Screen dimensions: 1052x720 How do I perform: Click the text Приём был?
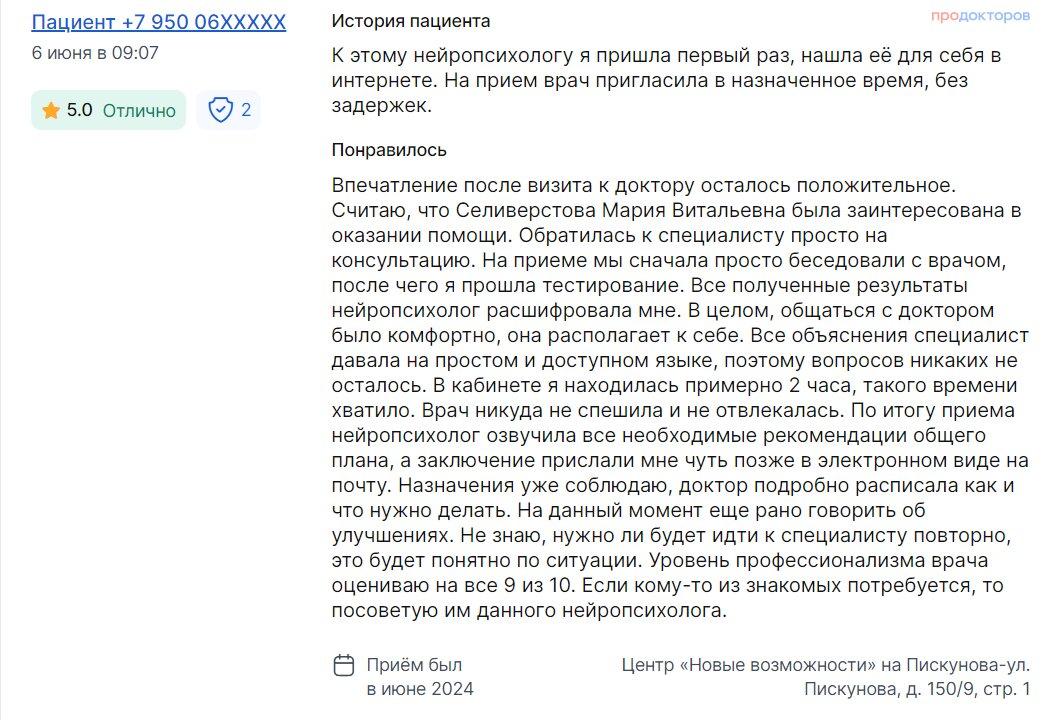click(414, 665)
